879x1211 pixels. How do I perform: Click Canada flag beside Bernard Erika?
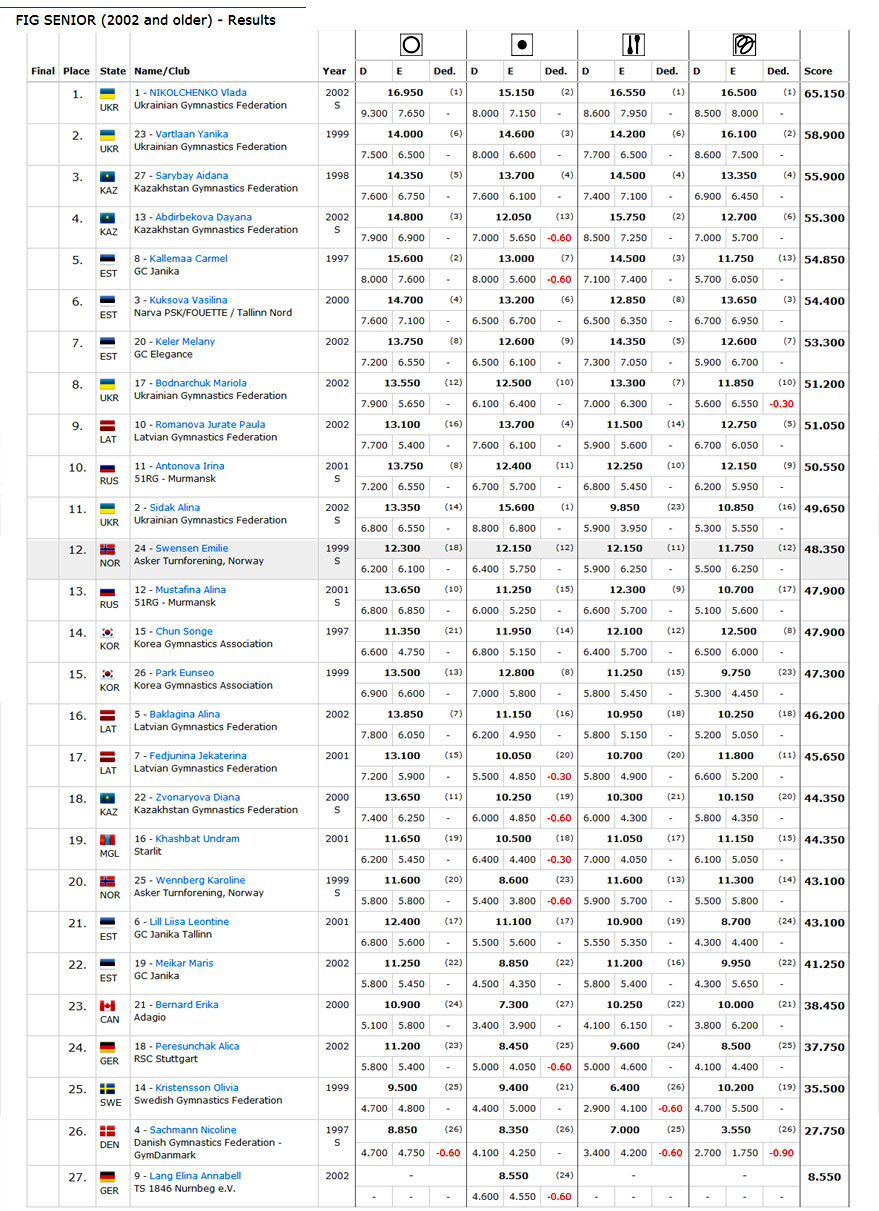(107, 1006)
